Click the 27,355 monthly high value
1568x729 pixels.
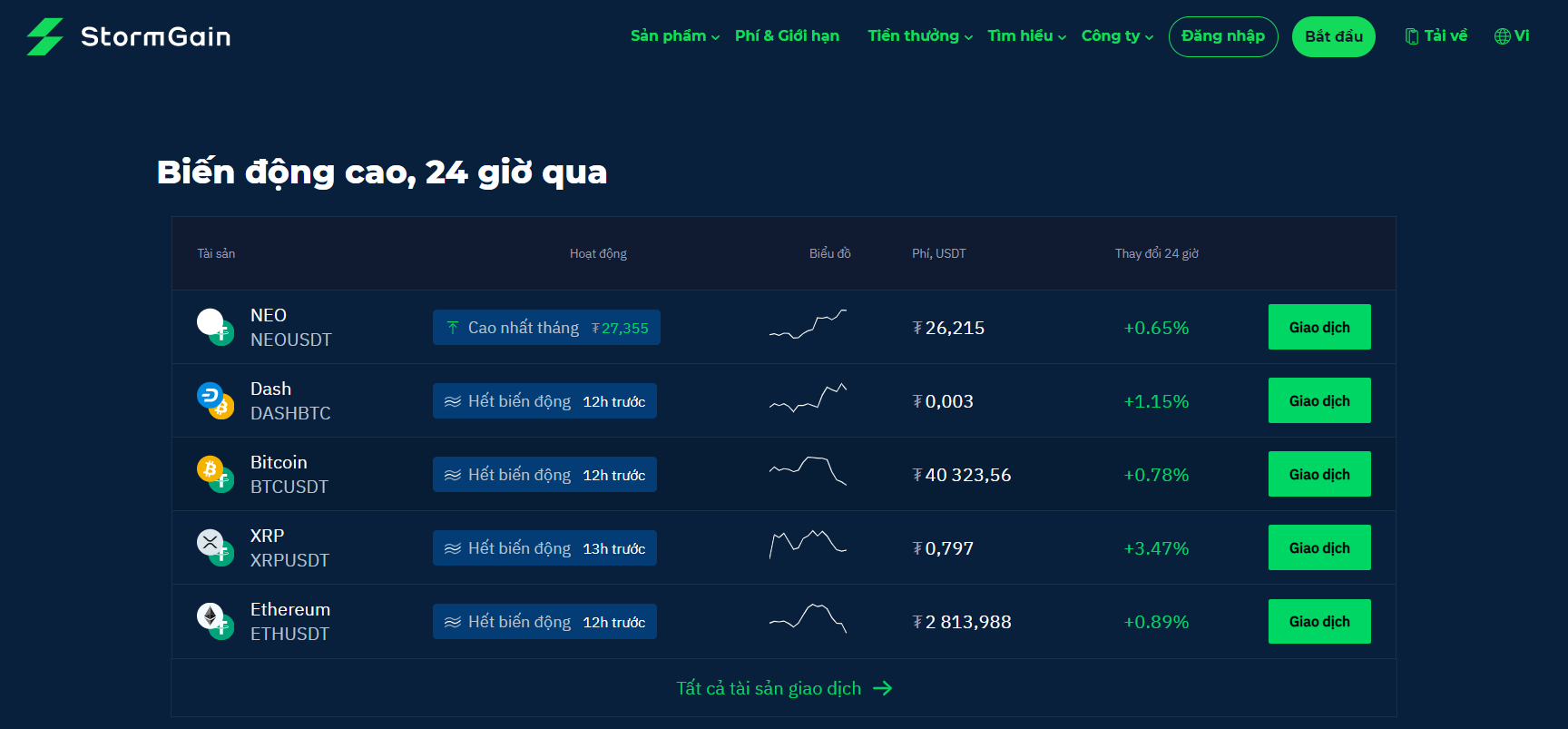(x=620, y=329)
